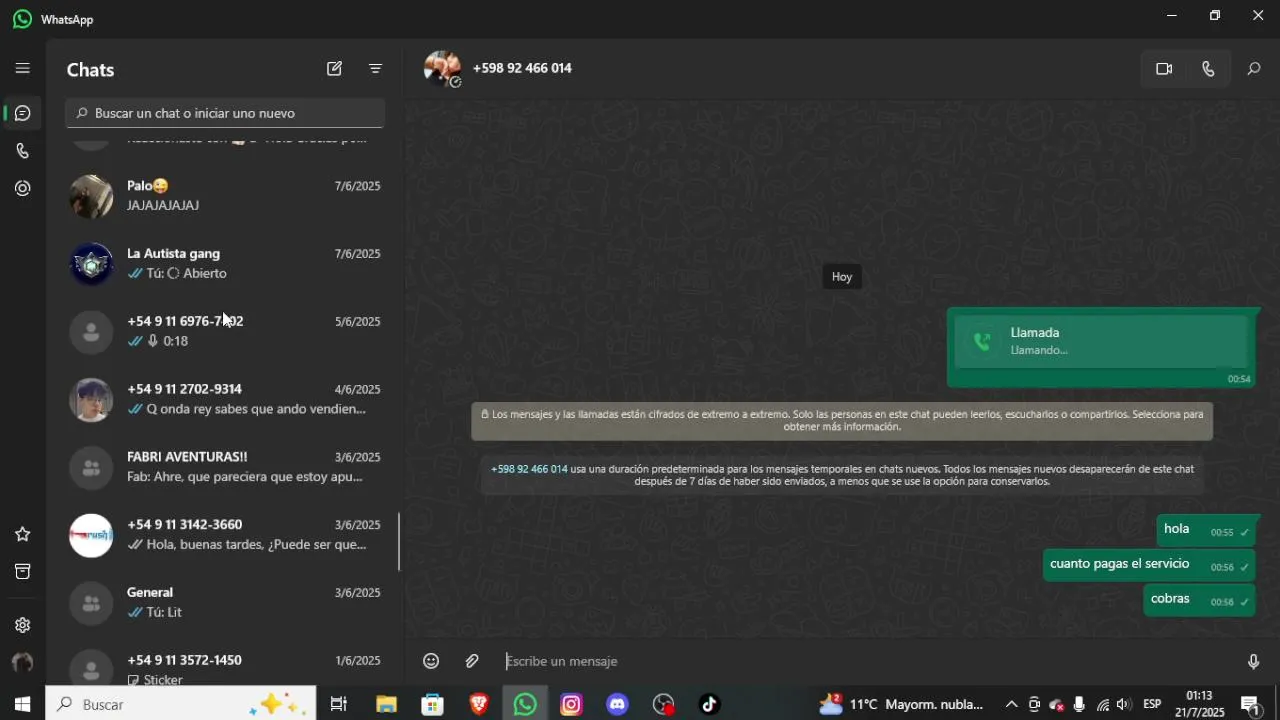Open chat with +54 9 11 6976 number
Viewport: 1280px width, 720px height.
tap(225, 332)
